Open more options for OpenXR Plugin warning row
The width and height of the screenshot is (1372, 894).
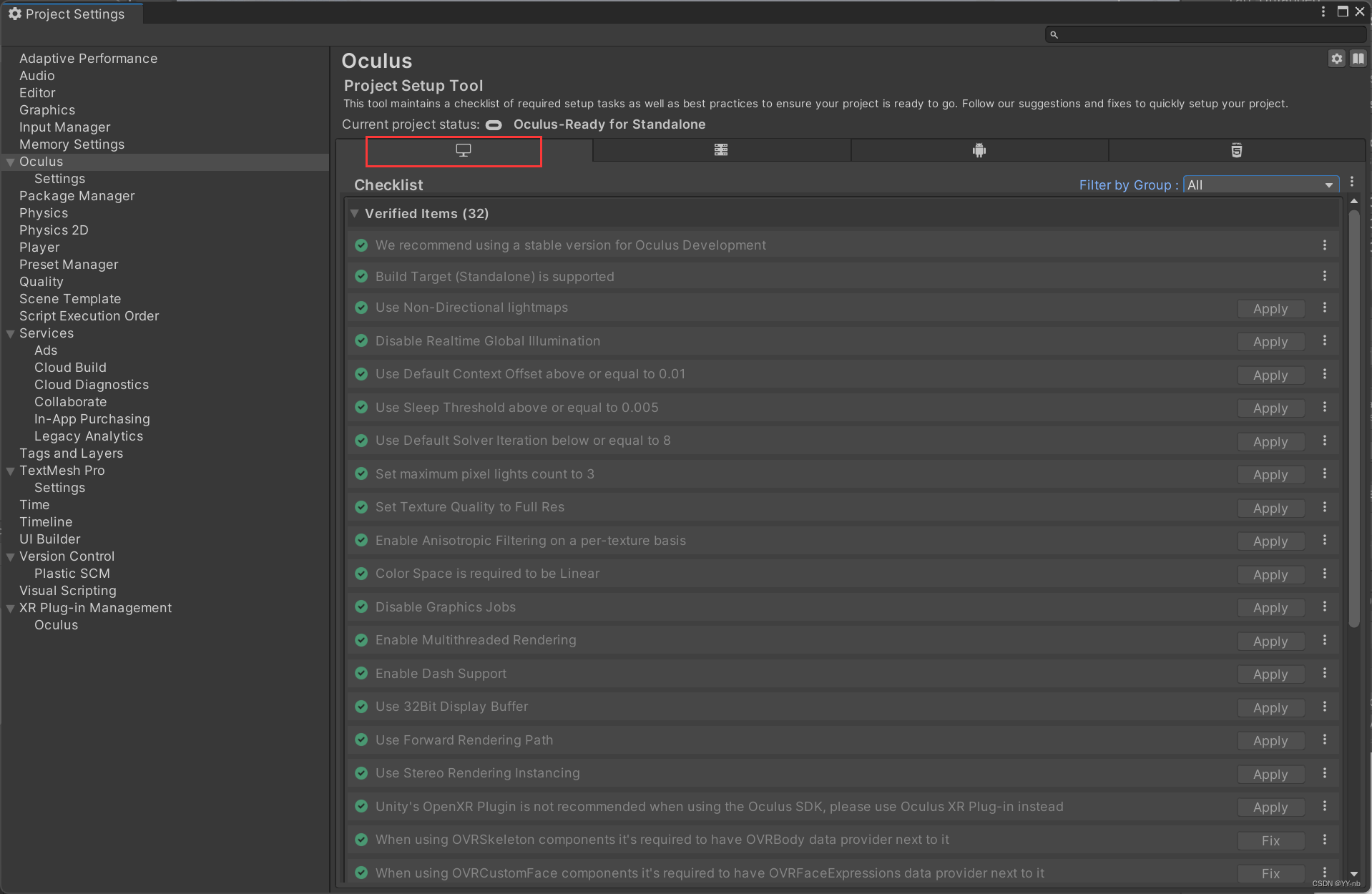coord(1325,806)
